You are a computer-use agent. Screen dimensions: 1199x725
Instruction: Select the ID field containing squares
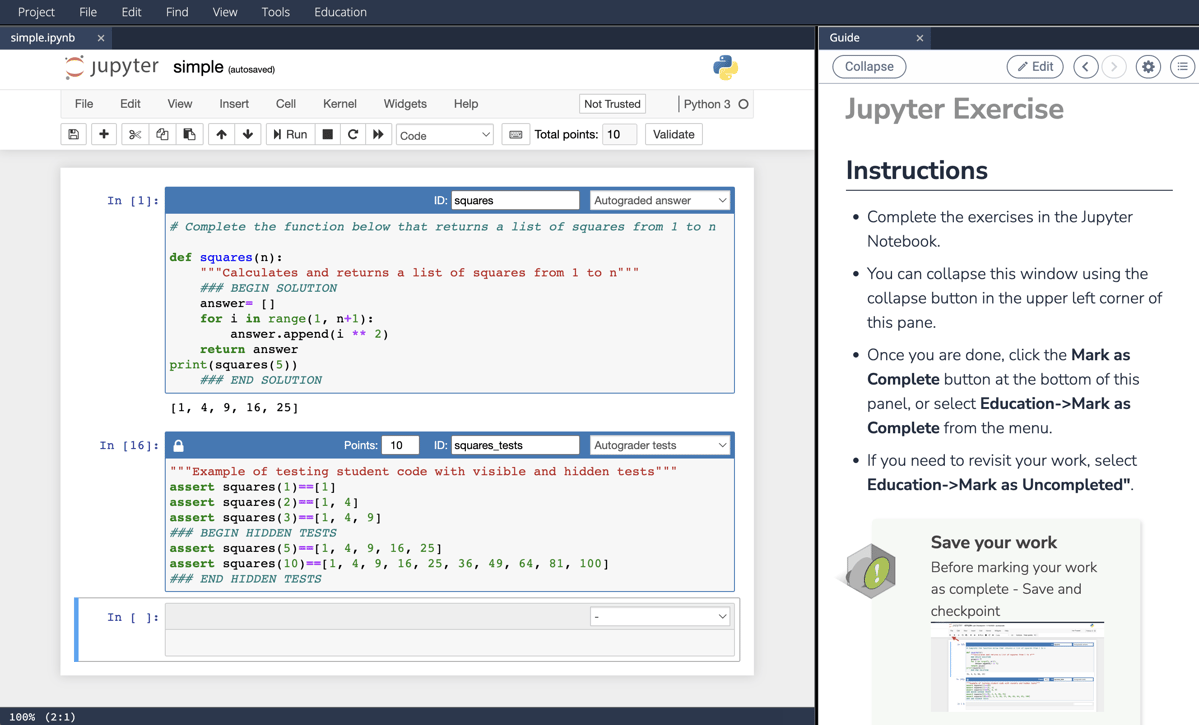pyautogui.click(x=515, y=200)
